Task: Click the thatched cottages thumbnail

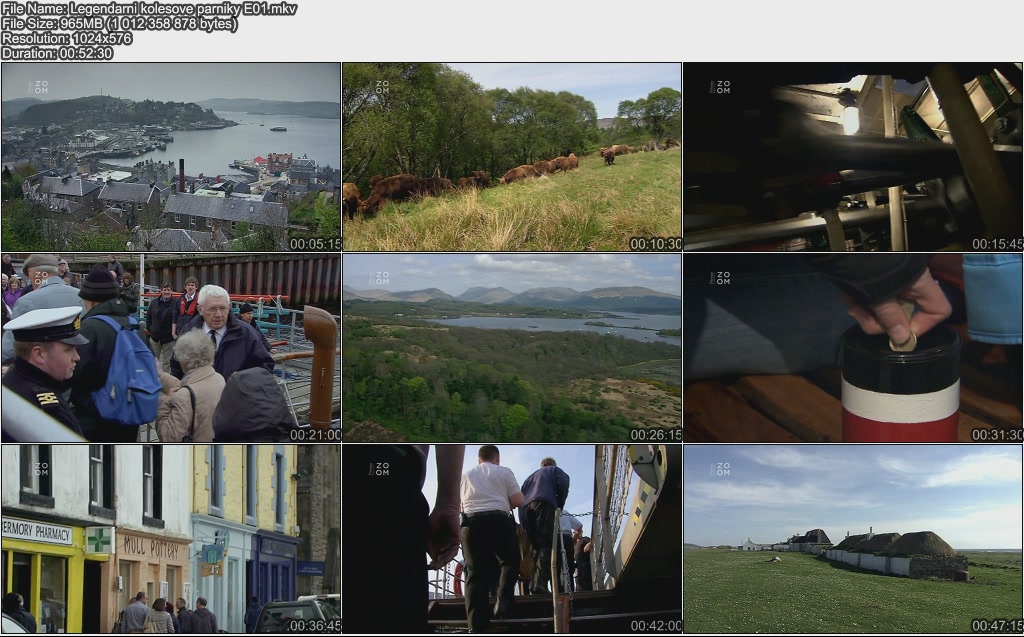Action: [x=852, y=539]
